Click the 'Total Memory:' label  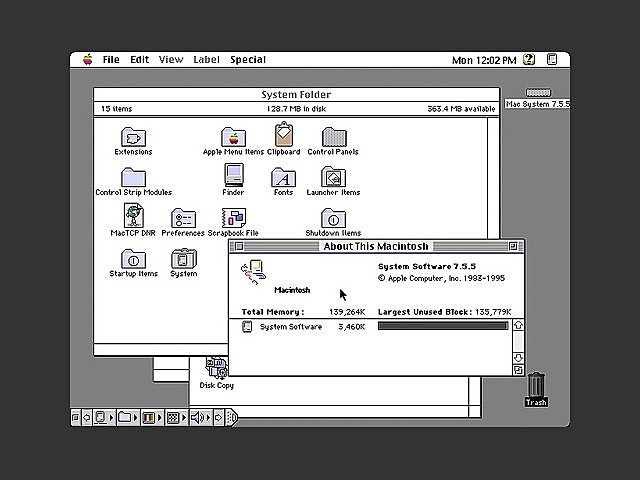273,312
